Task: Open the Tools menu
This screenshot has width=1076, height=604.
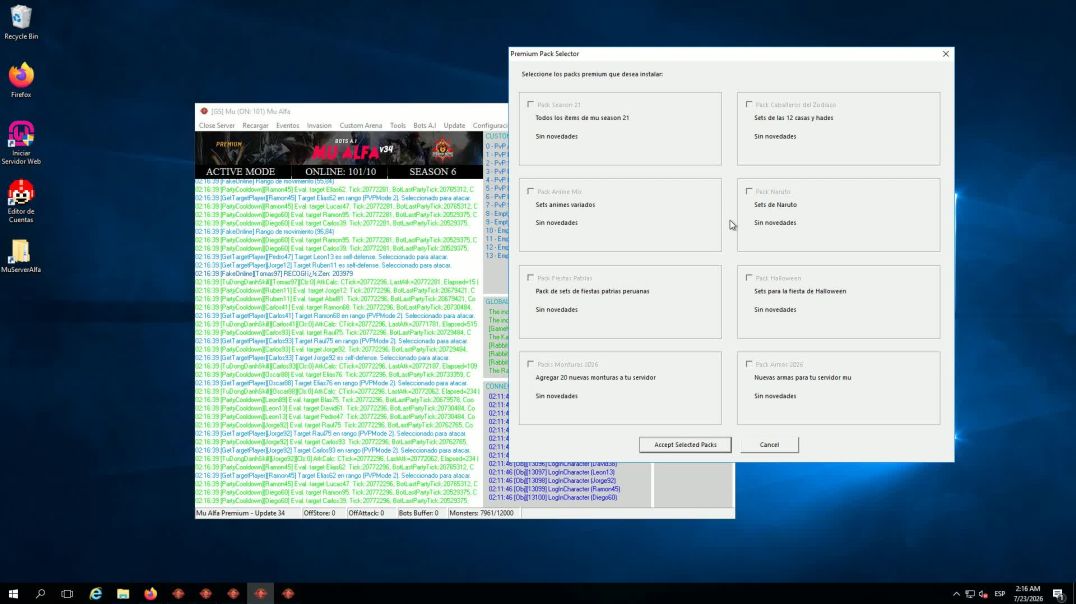Action: 398,126
